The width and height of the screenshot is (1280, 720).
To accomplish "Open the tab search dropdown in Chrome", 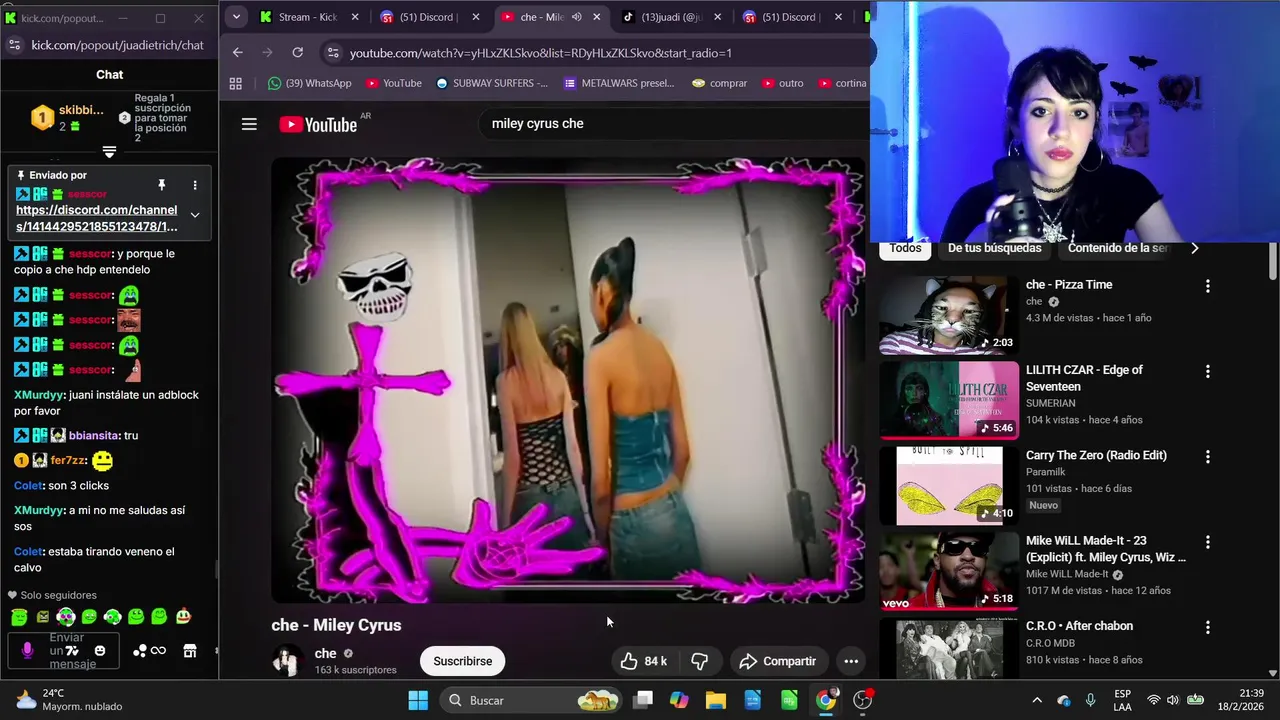I will pyautogui.click(x=236, y=17).
